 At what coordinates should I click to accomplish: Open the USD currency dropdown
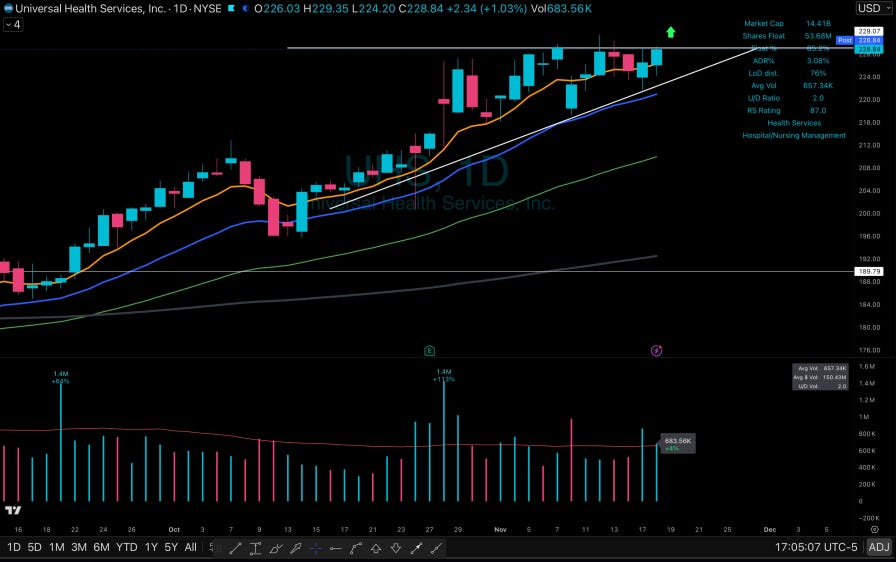pos(874,8)
